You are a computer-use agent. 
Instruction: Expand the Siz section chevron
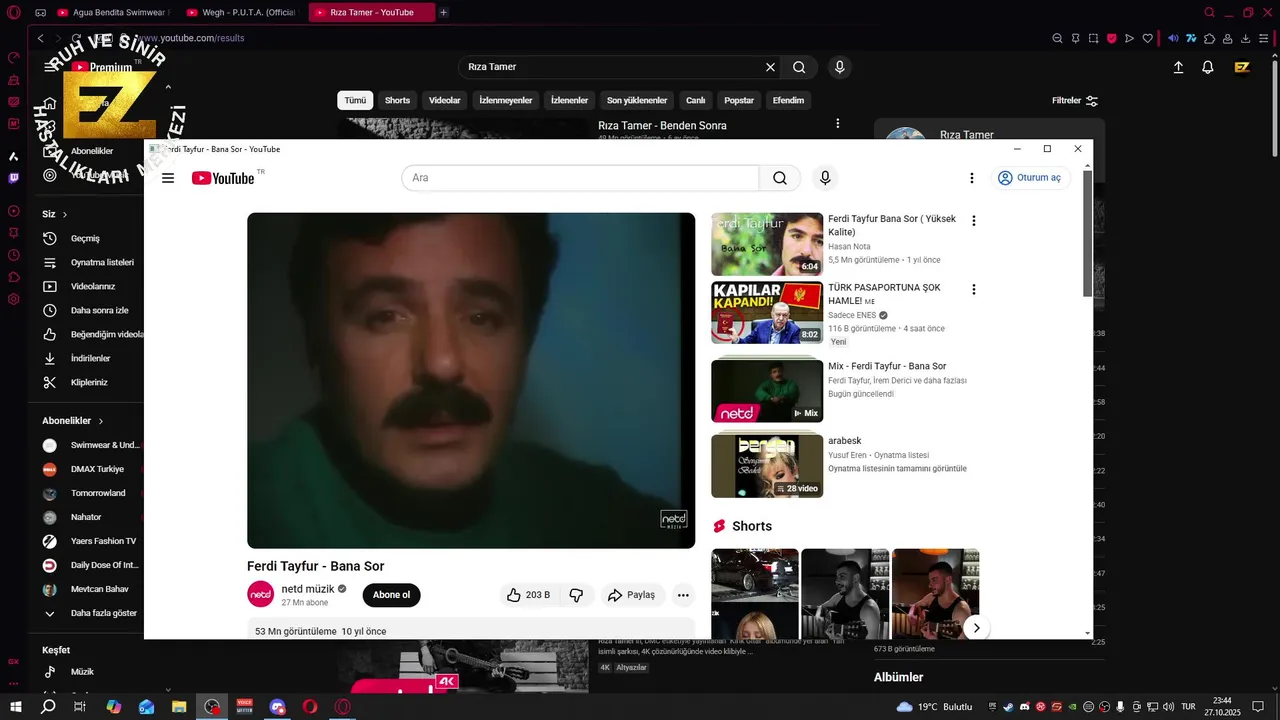click(65, 214)
